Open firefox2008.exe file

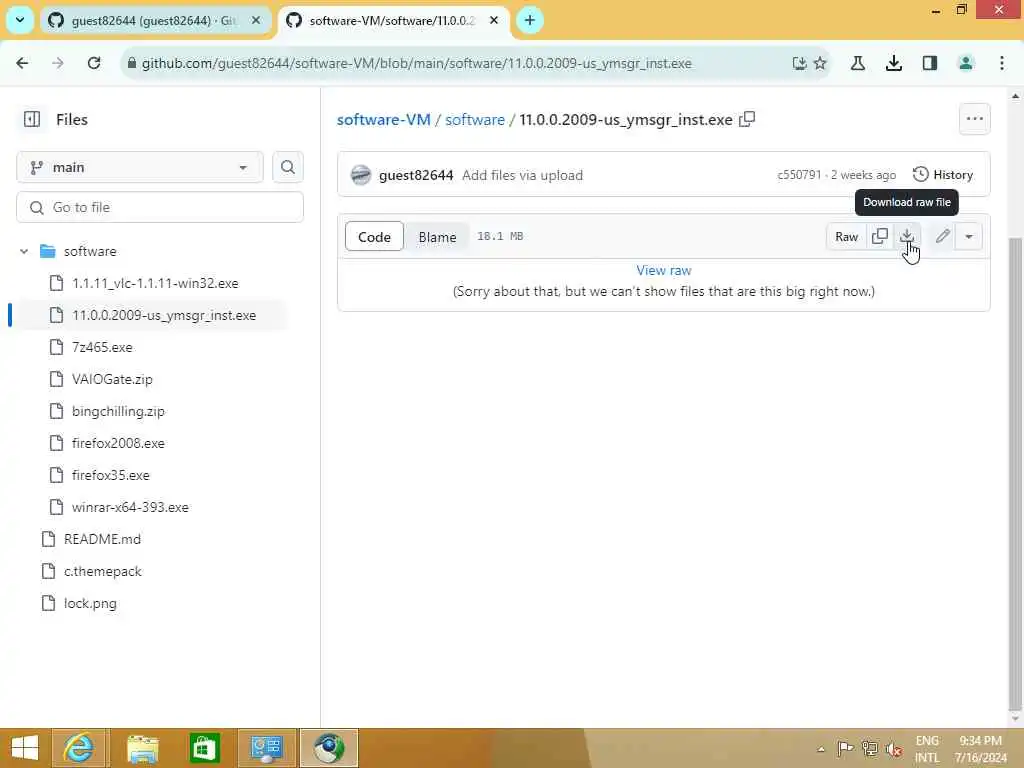pos(108,443)
